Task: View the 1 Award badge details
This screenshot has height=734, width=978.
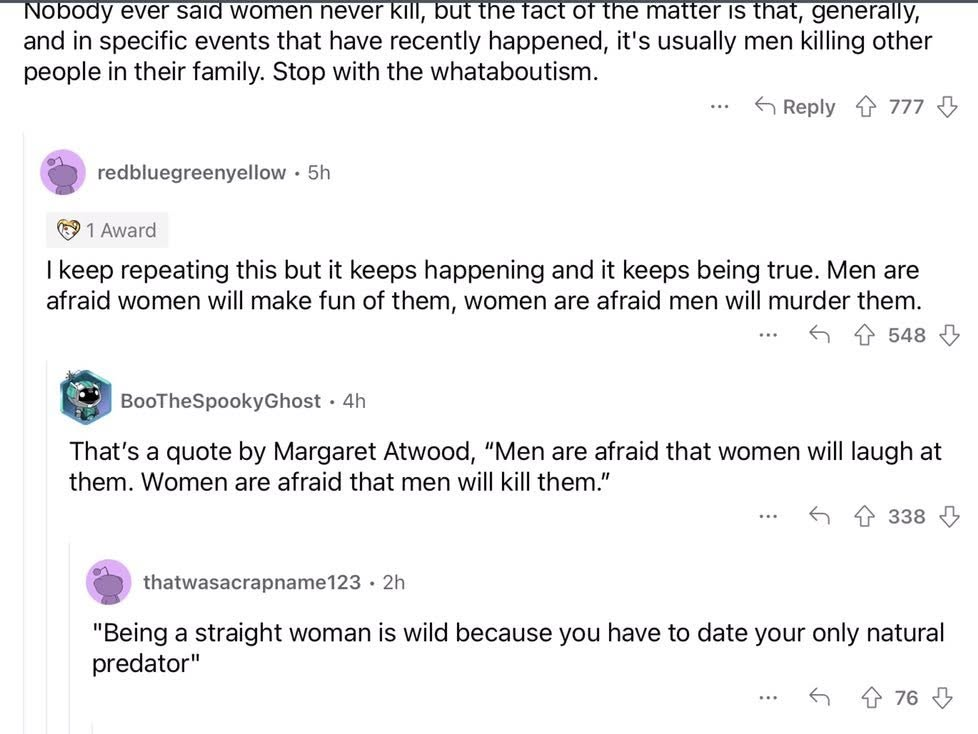Action: [x=108, y=230]
